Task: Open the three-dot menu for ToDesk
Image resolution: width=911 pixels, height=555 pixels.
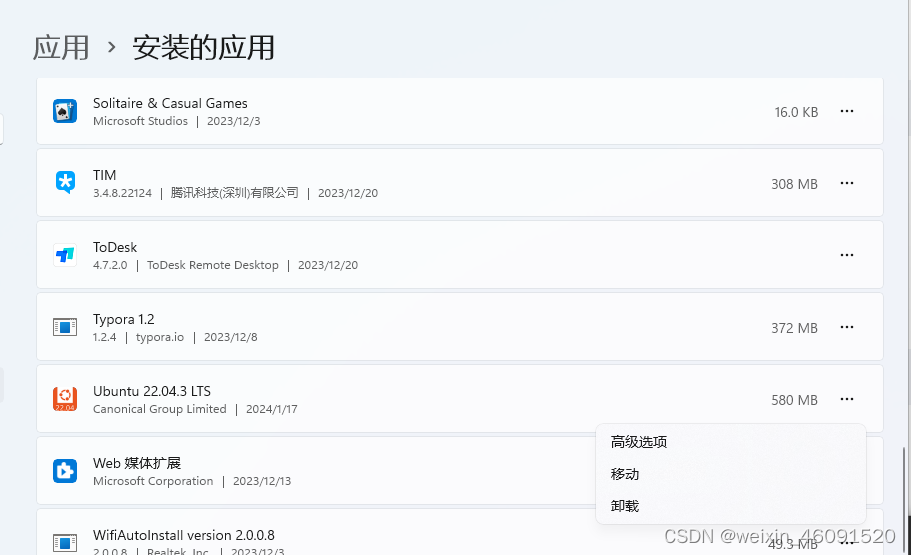Action: click(847, 255)
